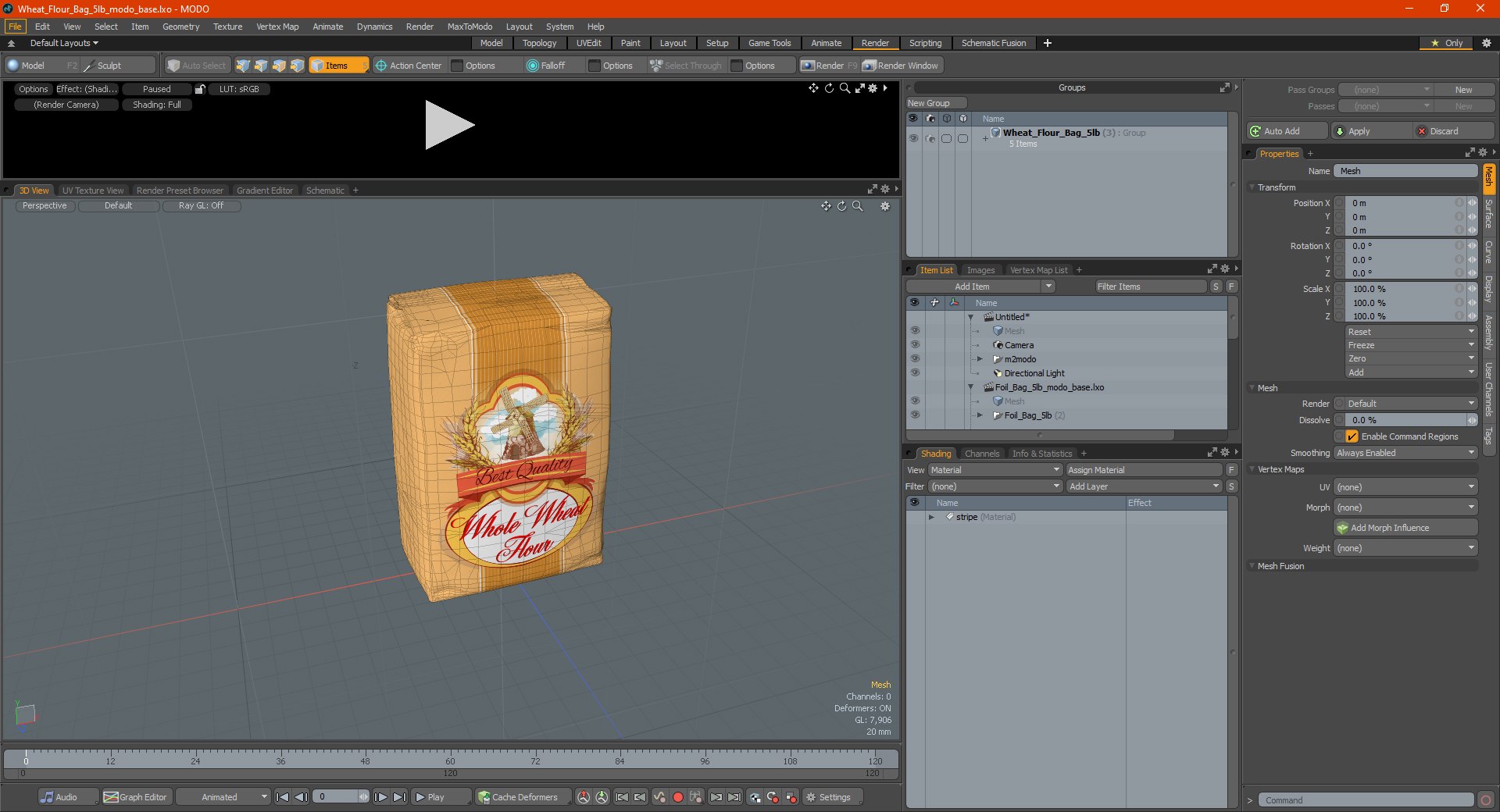Go to first frame in transport bar

(x=283, y=797)
